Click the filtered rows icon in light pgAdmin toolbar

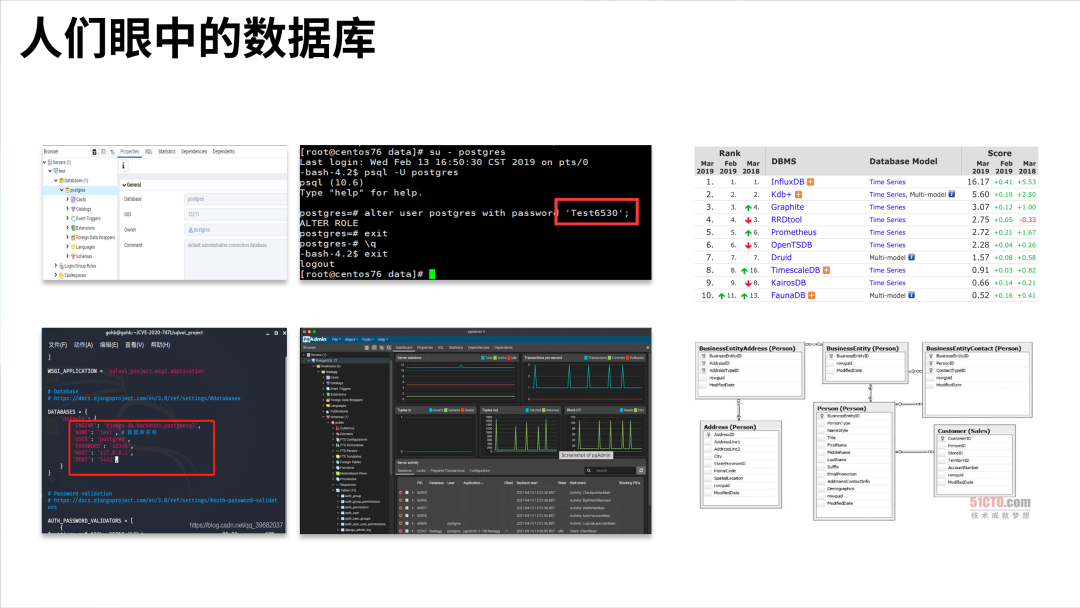pos(112,151)
